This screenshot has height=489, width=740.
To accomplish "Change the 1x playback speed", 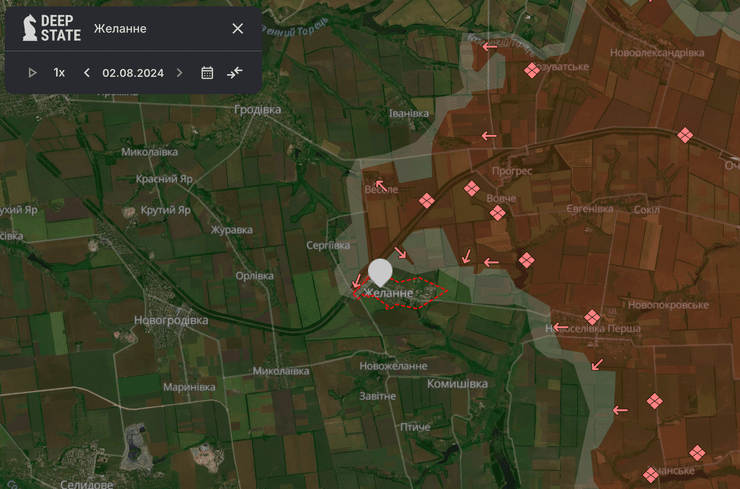I will coord(59,72).
